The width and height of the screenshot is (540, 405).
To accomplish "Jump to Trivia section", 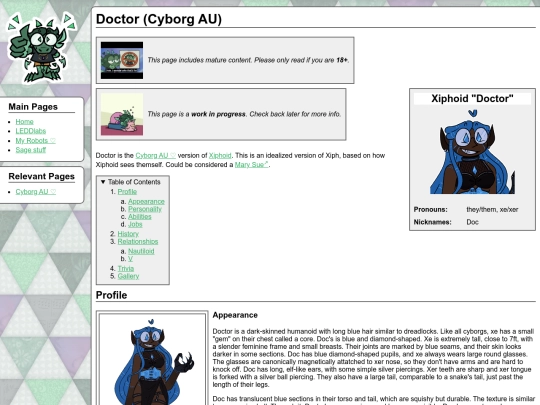I will pos(126,268).
